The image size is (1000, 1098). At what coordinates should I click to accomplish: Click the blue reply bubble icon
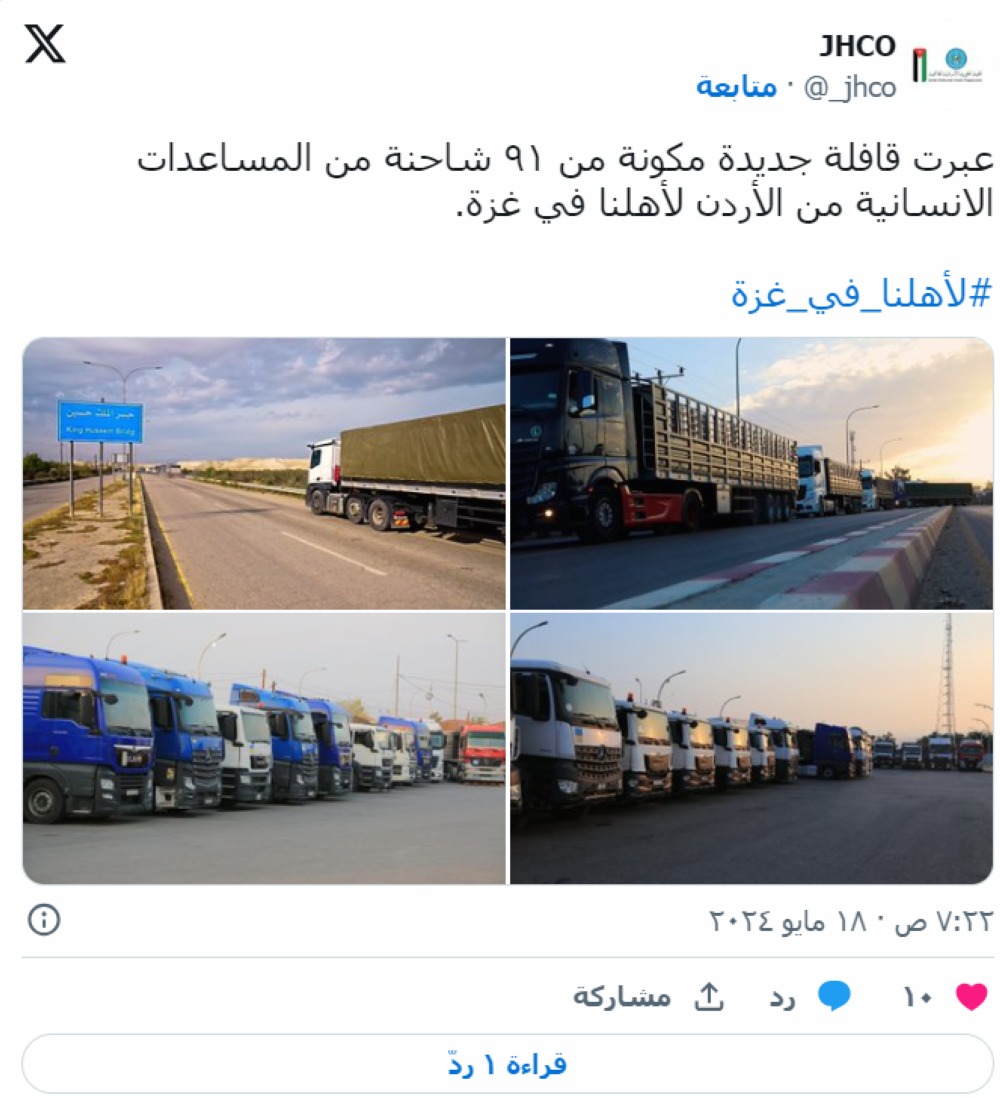point(835,996)
